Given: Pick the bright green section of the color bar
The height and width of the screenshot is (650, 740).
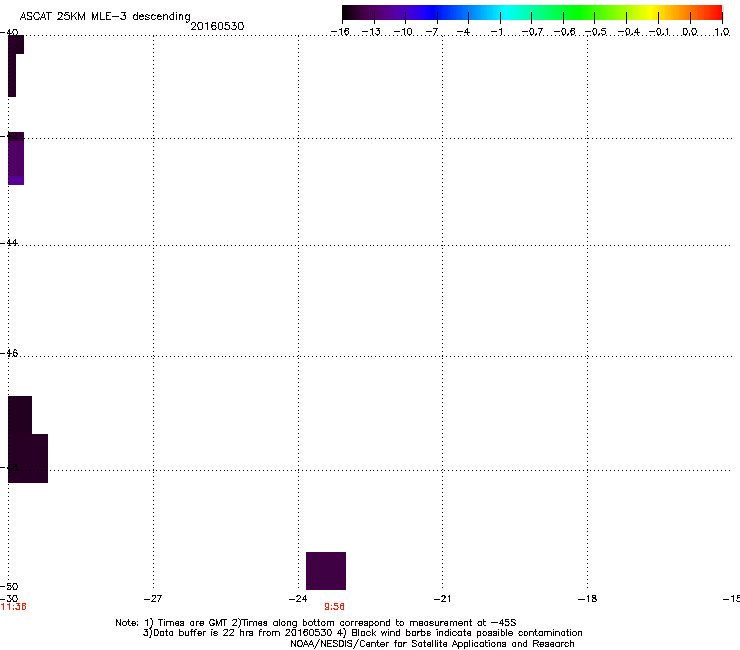Looking at the screenshot, I should tap(580, 12).
